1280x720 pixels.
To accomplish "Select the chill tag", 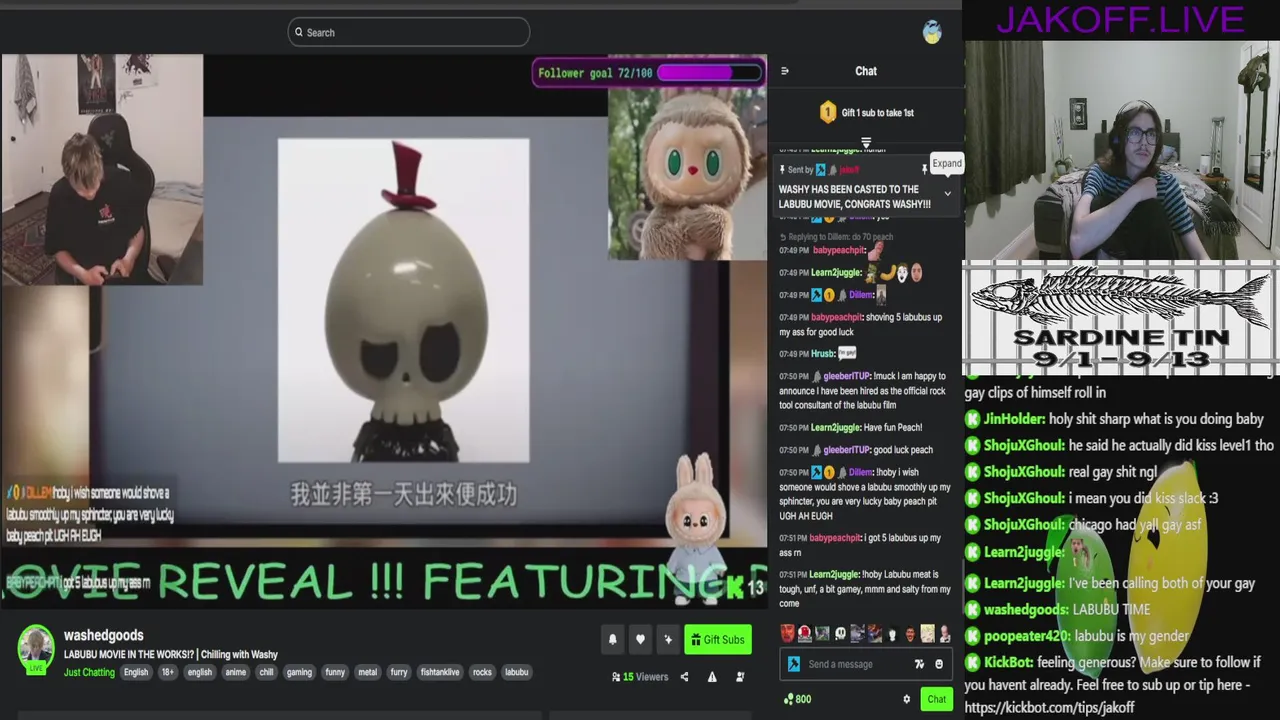I will (266, 672).
